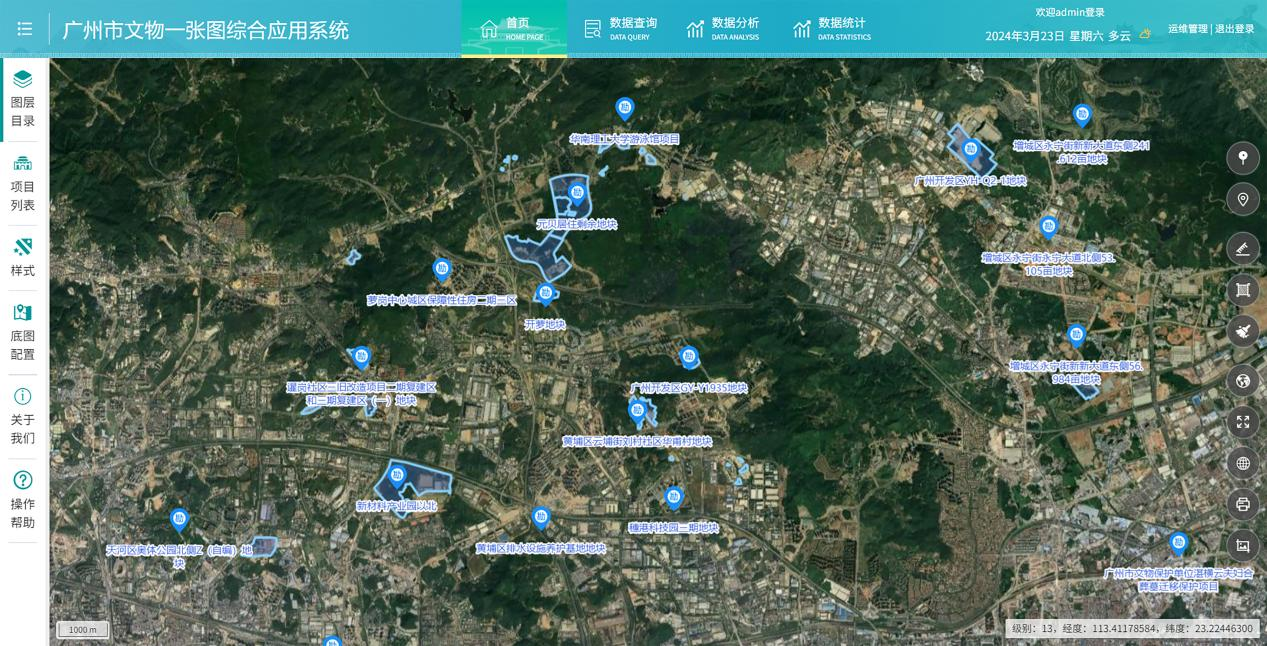This screenshot has height=646, width=1267.
Task: Click the print map icon
Action: tap(1243, 504)
